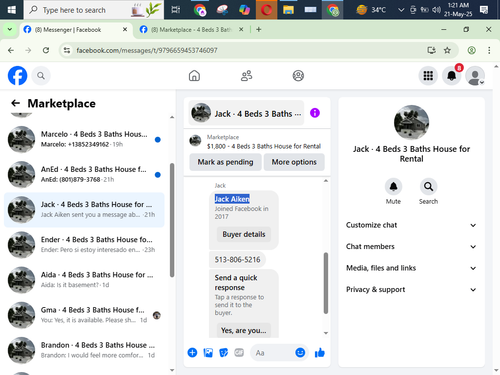Open the Chrome three-dot menu
The image size is (500, 375).
489,50
